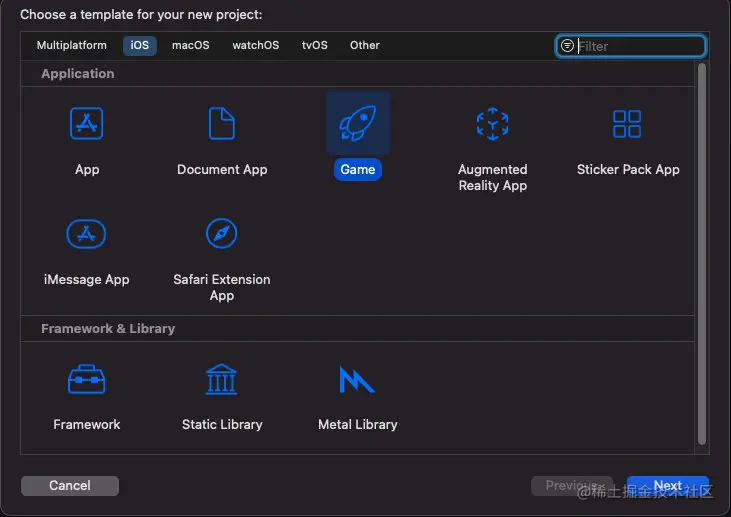Pick the Framework toolbox icon
731x517 pixels.
(x=87, y=379)
